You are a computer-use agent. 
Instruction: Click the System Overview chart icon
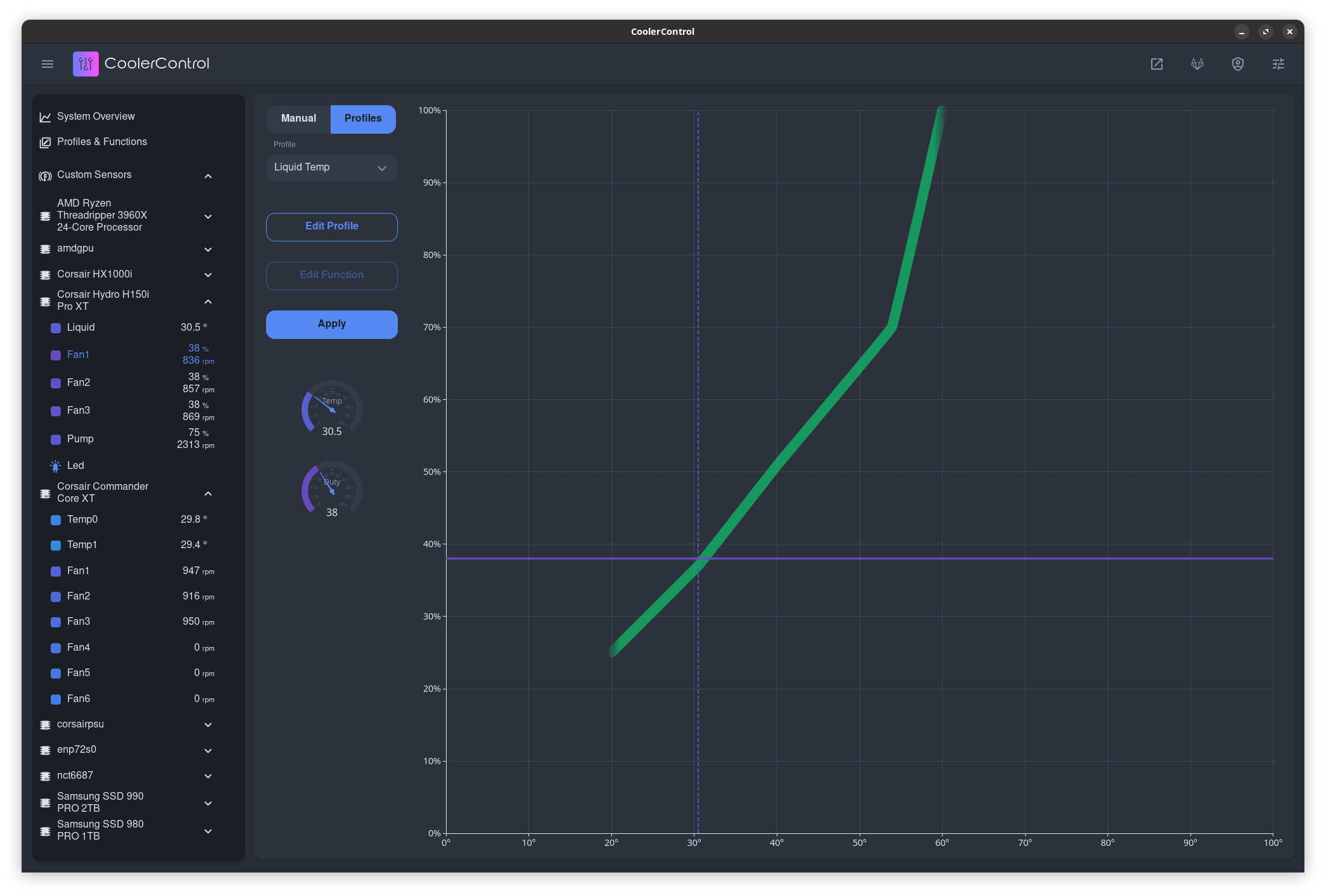pyautogui.click(x=45, y=117)
